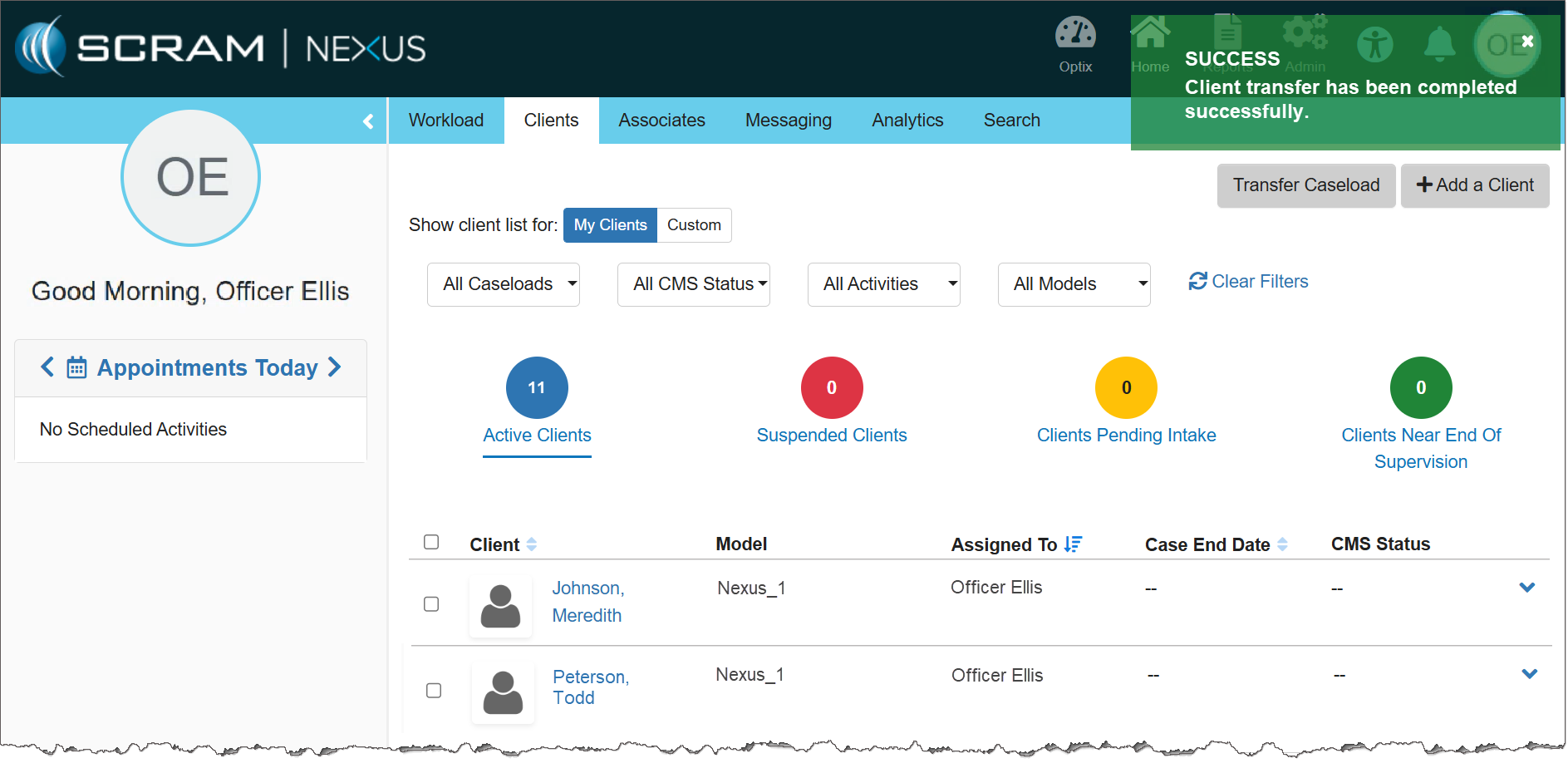Expand Meredith Johnson's row details
The height and width of the screenshot is (768, 1568).
[1526, 588]
